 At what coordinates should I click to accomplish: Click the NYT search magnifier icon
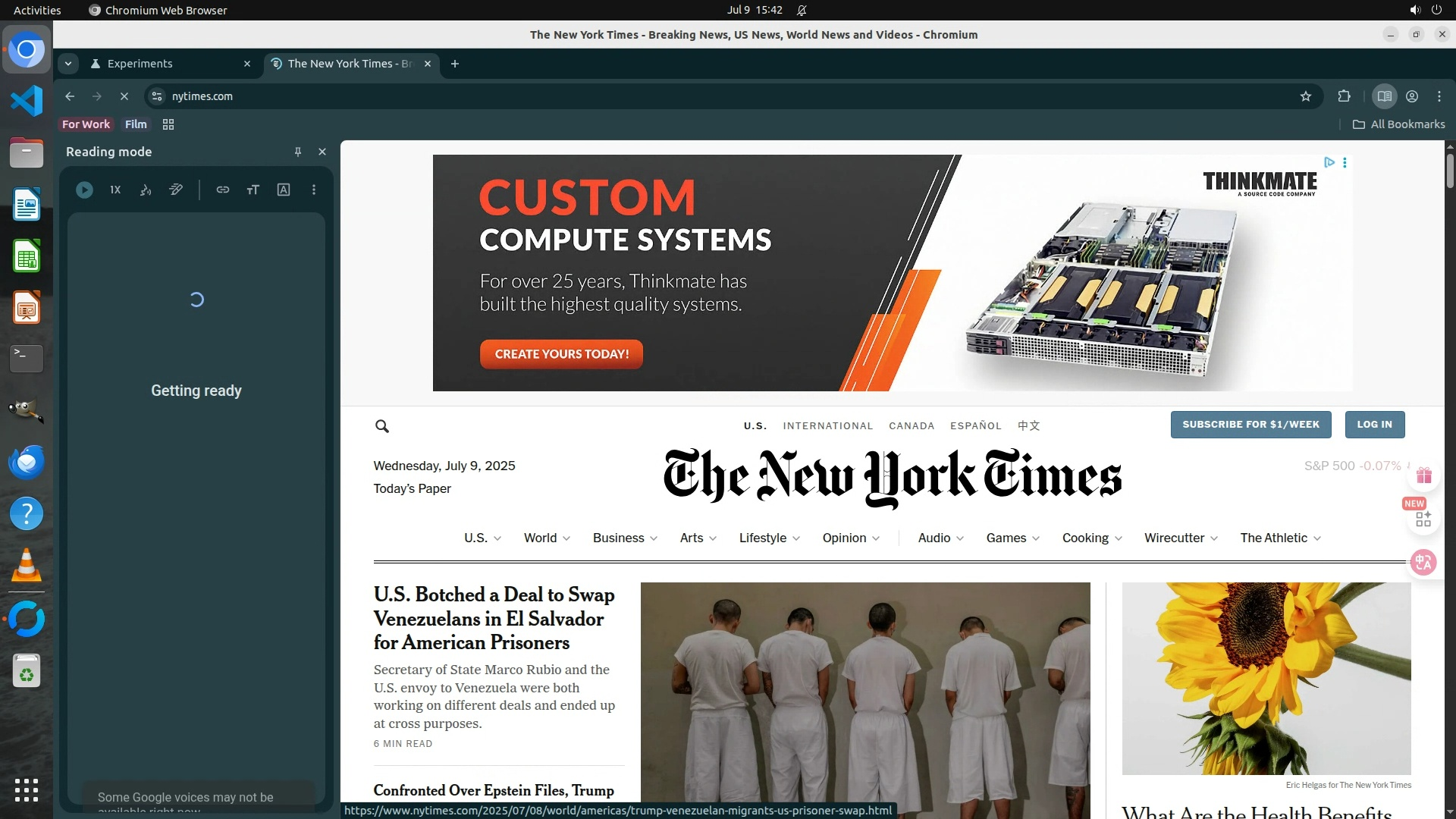tap(382, 426)
